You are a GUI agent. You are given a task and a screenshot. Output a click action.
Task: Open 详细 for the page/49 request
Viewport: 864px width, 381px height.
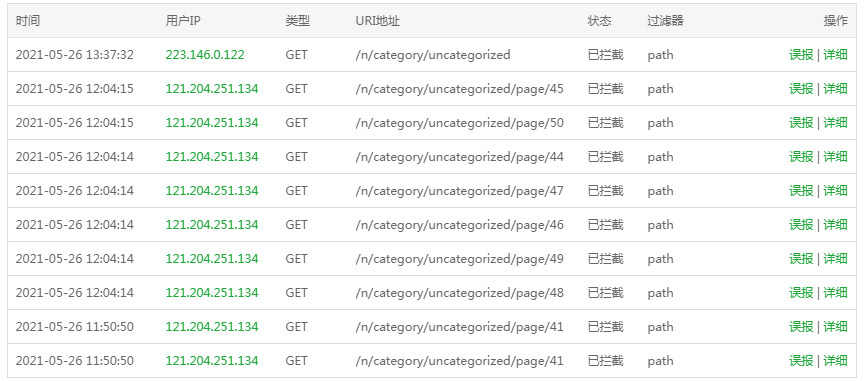tap(835, 259)
